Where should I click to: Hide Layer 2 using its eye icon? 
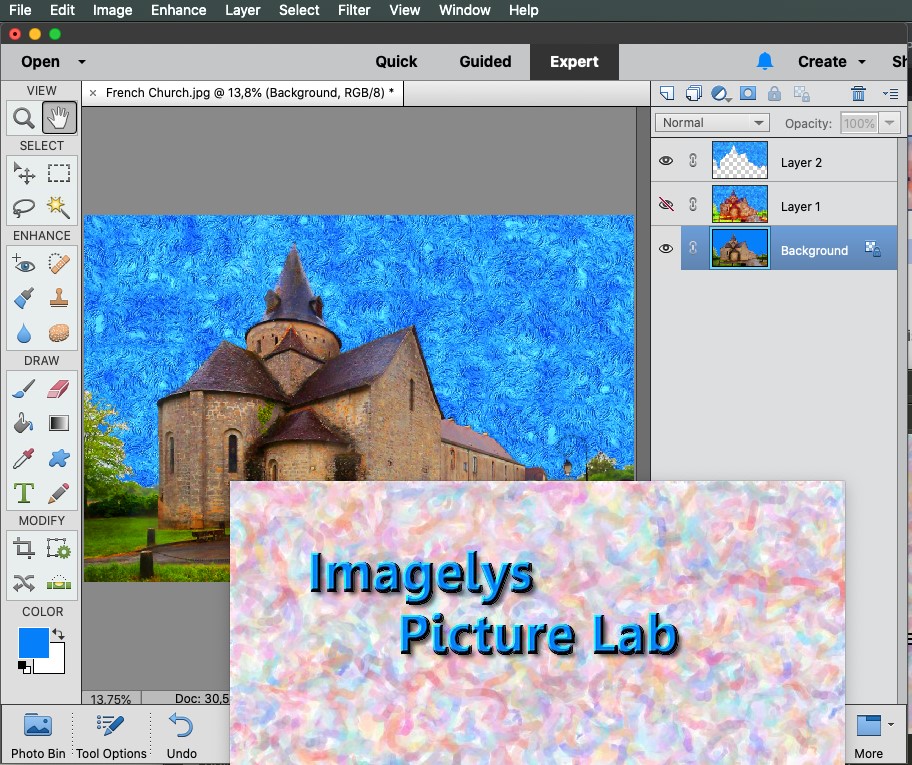click(666, 161)
